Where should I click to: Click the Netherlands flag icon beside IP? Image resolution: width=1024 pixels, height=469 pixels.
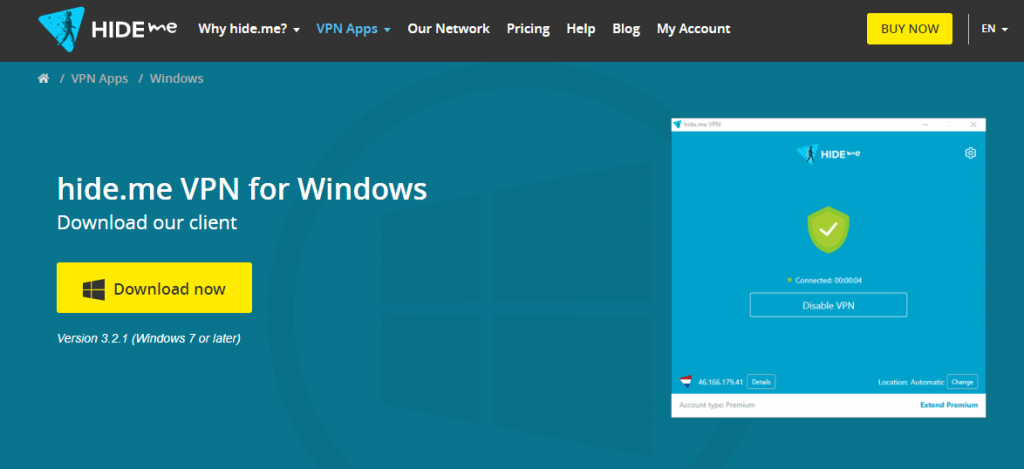(x=685, y=381)
